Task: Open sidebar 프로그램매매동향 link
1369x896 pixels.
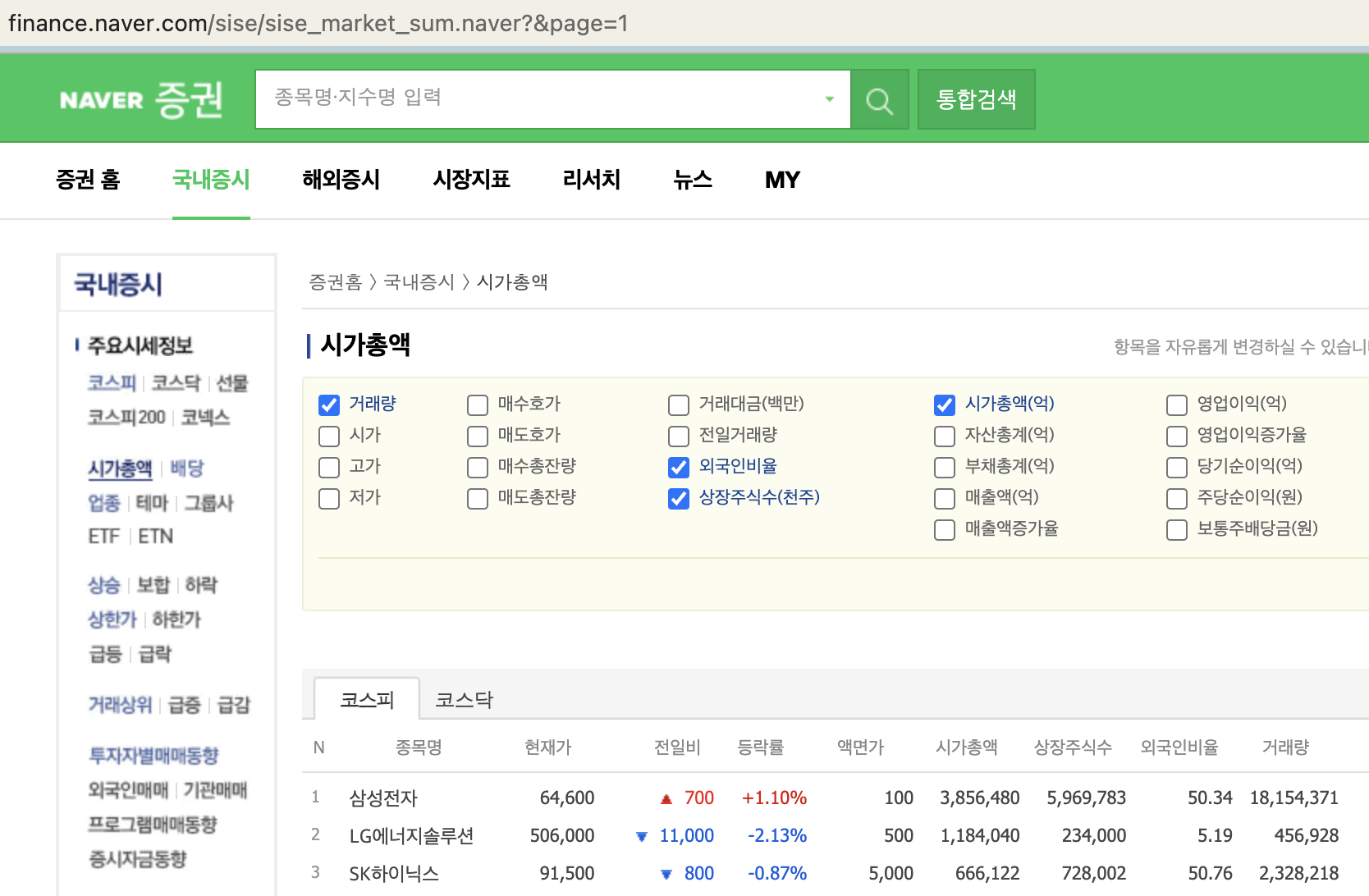Action: click(x=152, y=825)
